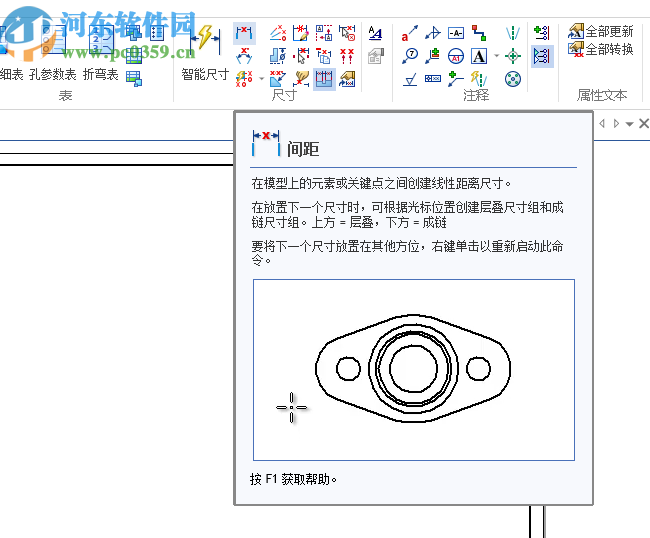The height and width of the screenshot is (538, 650).
Task: Click the attach dimension A-to-A icon
Action: [x=324, y=33]
